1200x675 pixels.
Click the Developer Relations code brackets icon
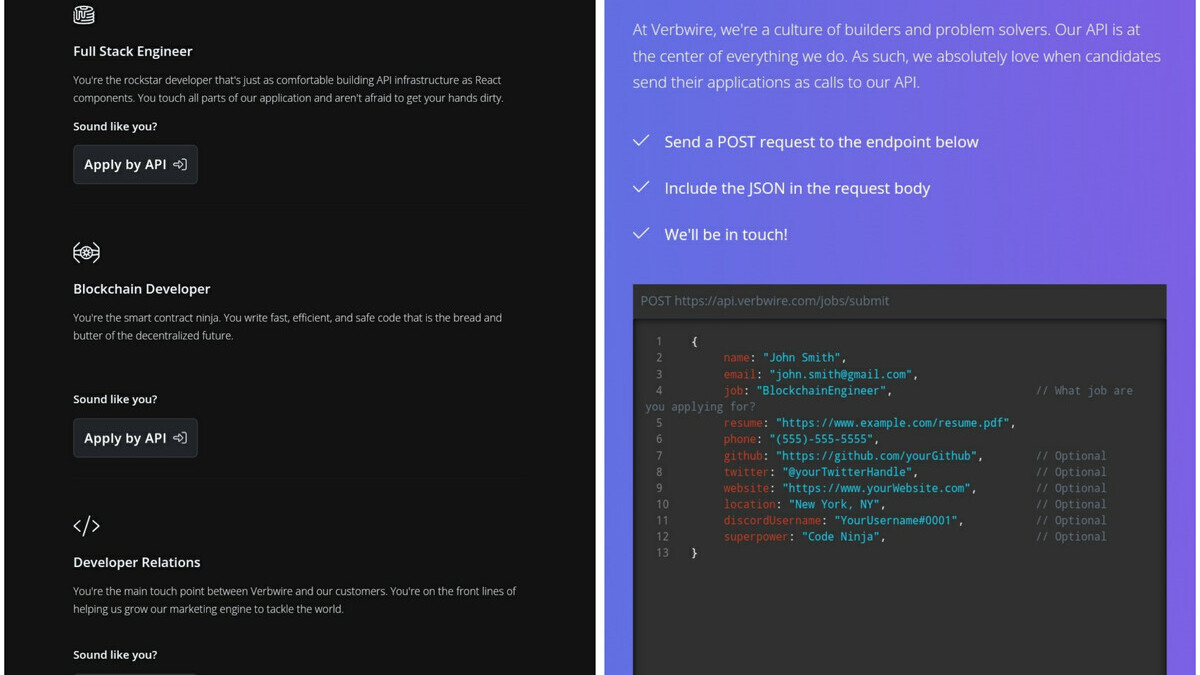pos(86,525)
